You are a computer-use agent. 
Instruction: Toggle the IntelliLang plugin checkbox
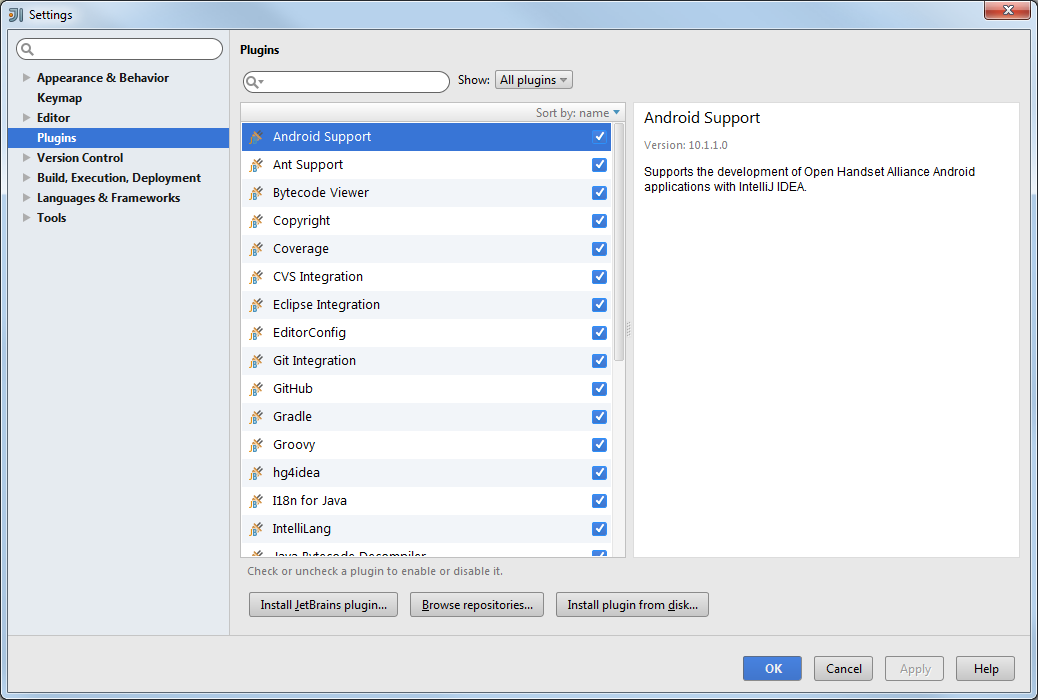[x=599, y=528]
